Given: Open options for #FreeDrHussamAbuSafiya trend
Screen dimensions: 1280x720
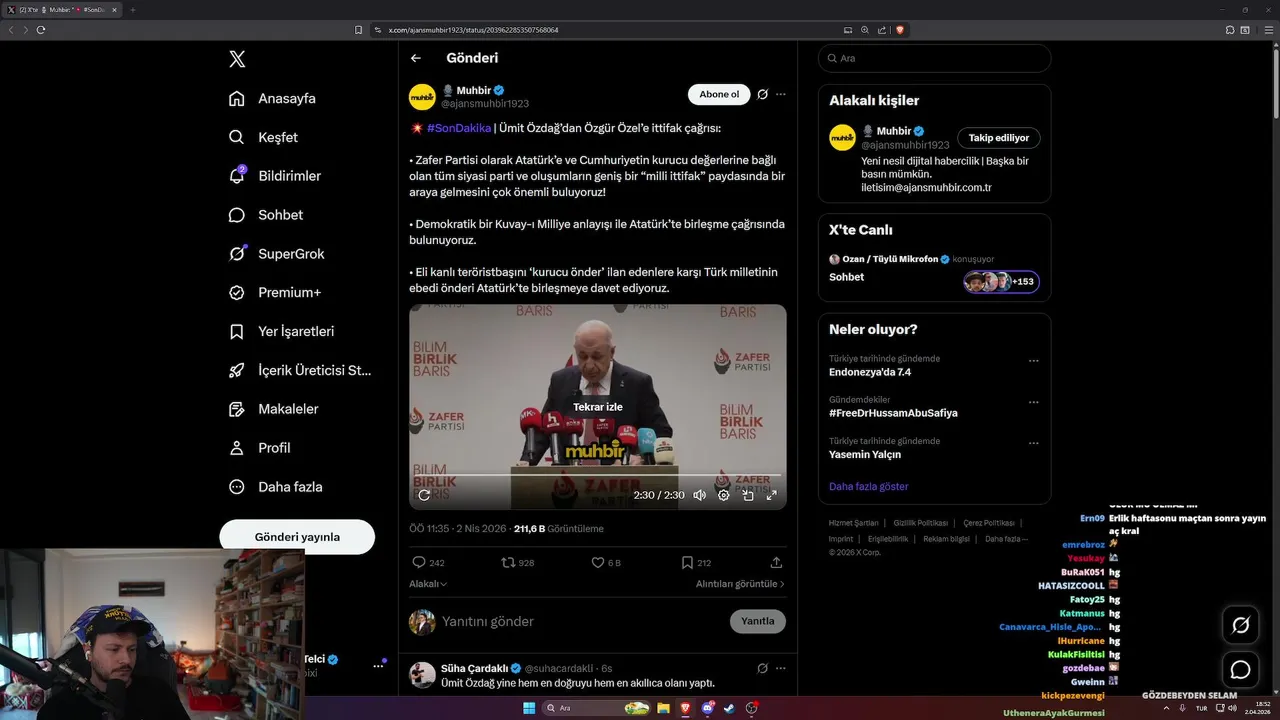Looking at the screenshot, I should pos(1034,402).
